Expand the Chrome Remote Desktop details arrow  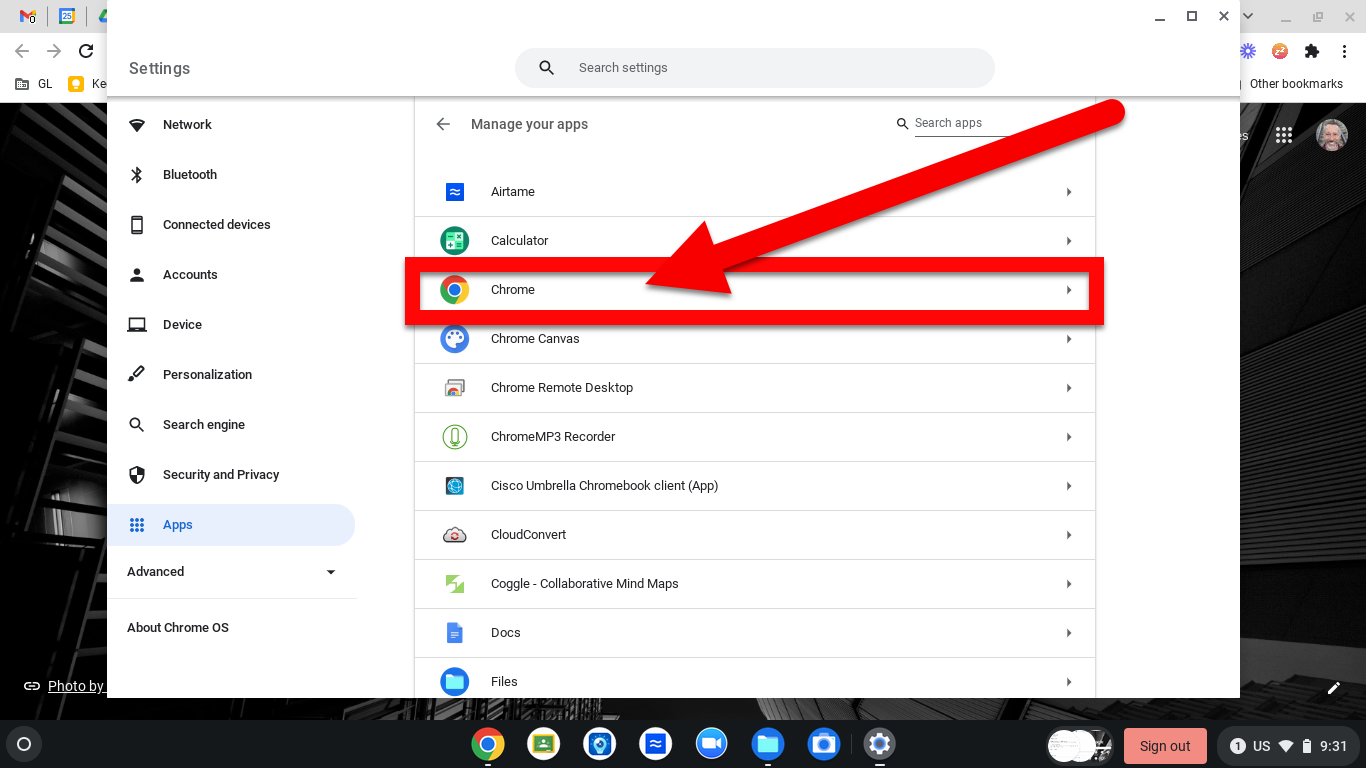click(1069, 388)
